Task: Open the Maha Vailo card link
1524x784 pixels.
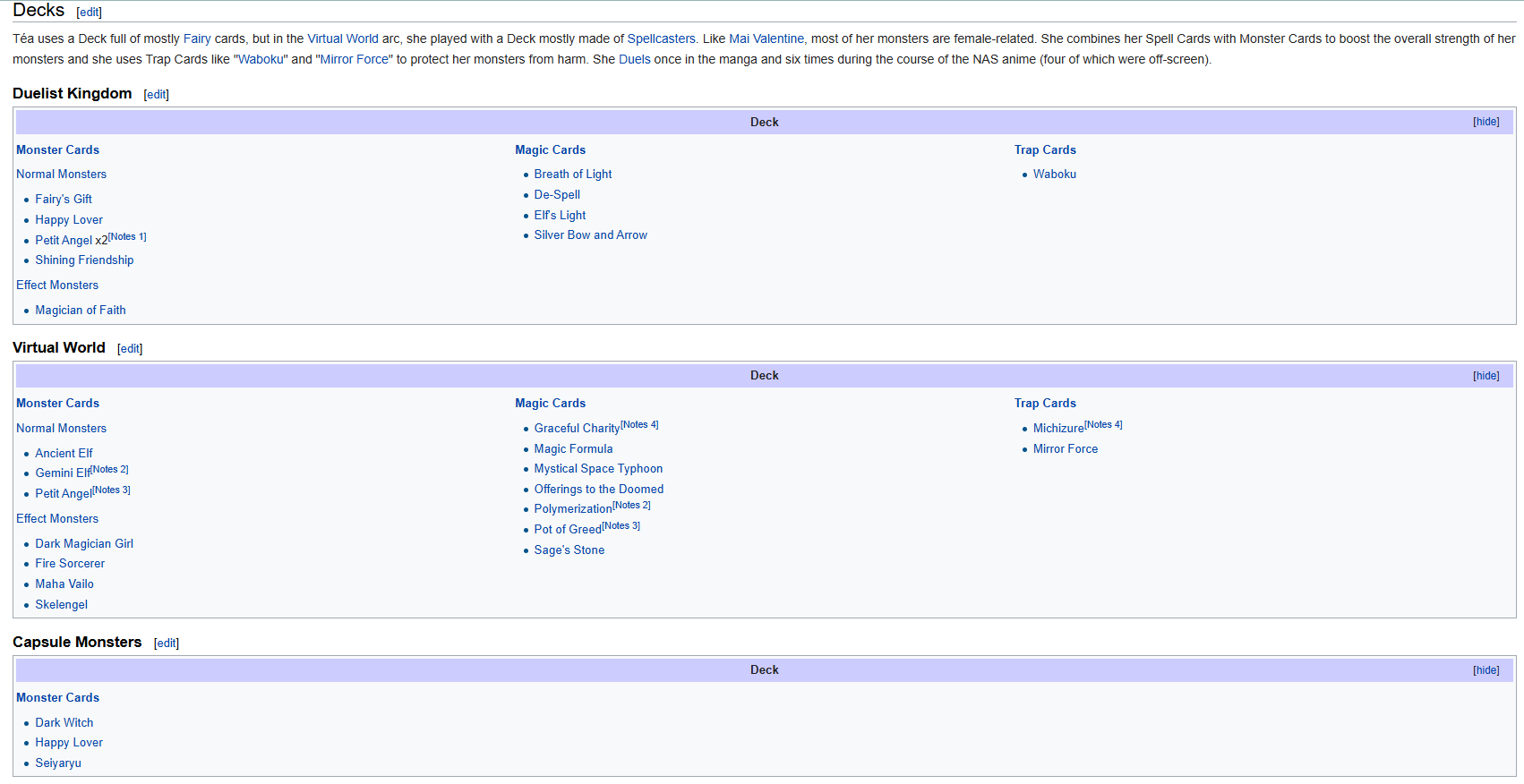Action: [64, 584]
